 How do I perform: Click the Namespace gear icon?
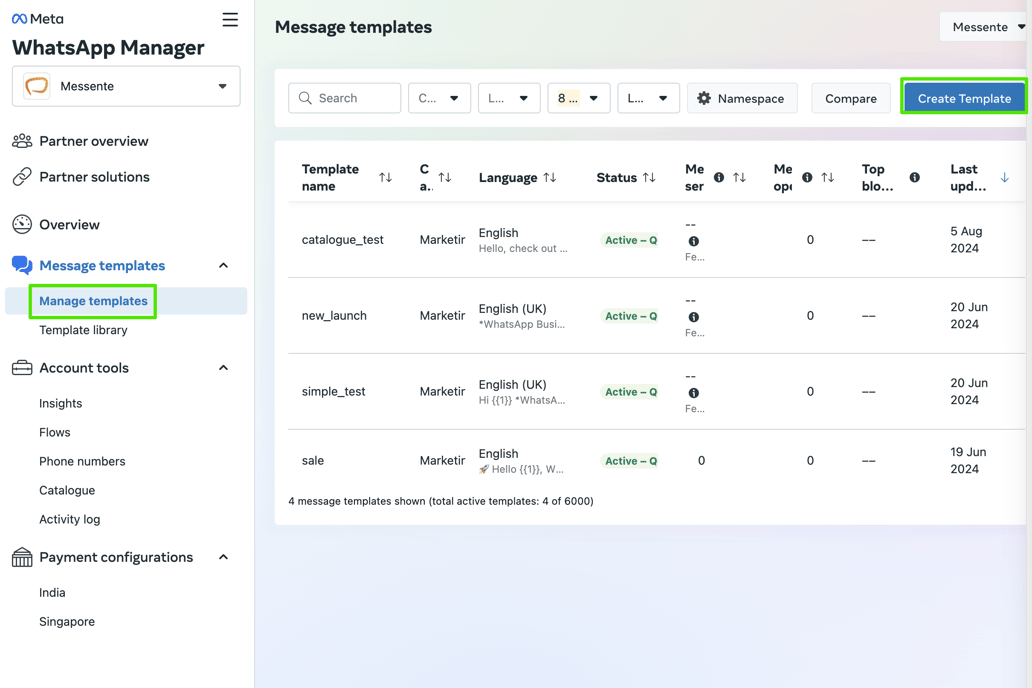click(x=704, y=98)
